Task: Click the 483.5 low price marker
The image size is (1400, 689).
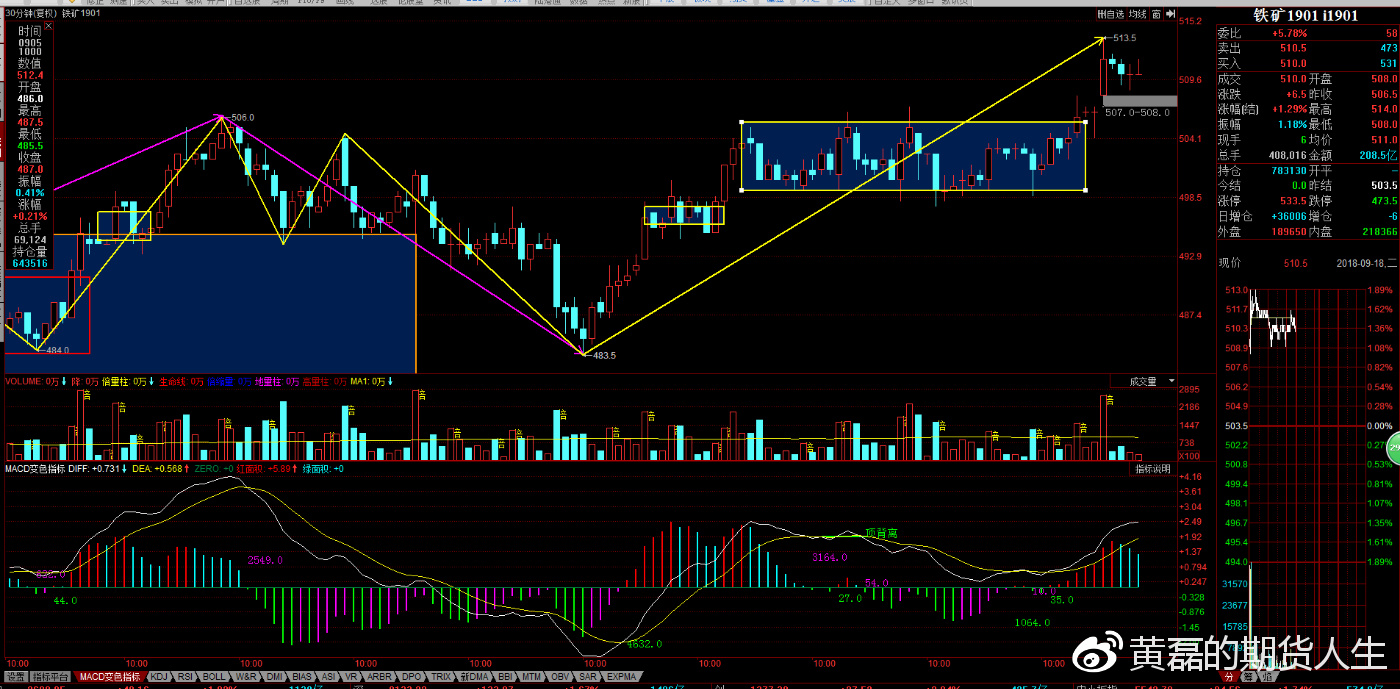Action: (x=604, y=355)
